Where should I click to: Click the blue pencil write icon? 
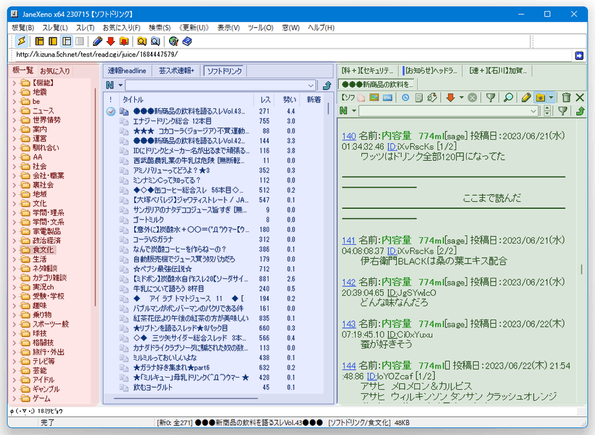pyautogui.click(x=98, y=41)
